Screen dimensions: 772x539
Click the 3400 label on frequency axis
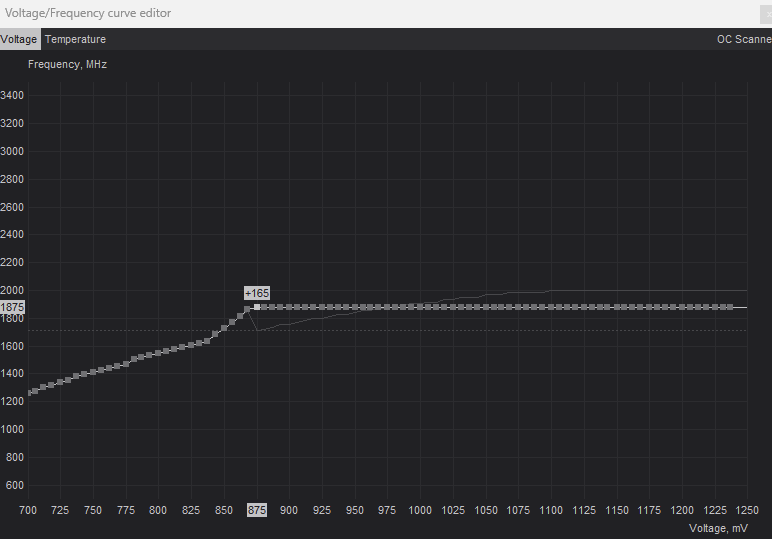point(12,96)
